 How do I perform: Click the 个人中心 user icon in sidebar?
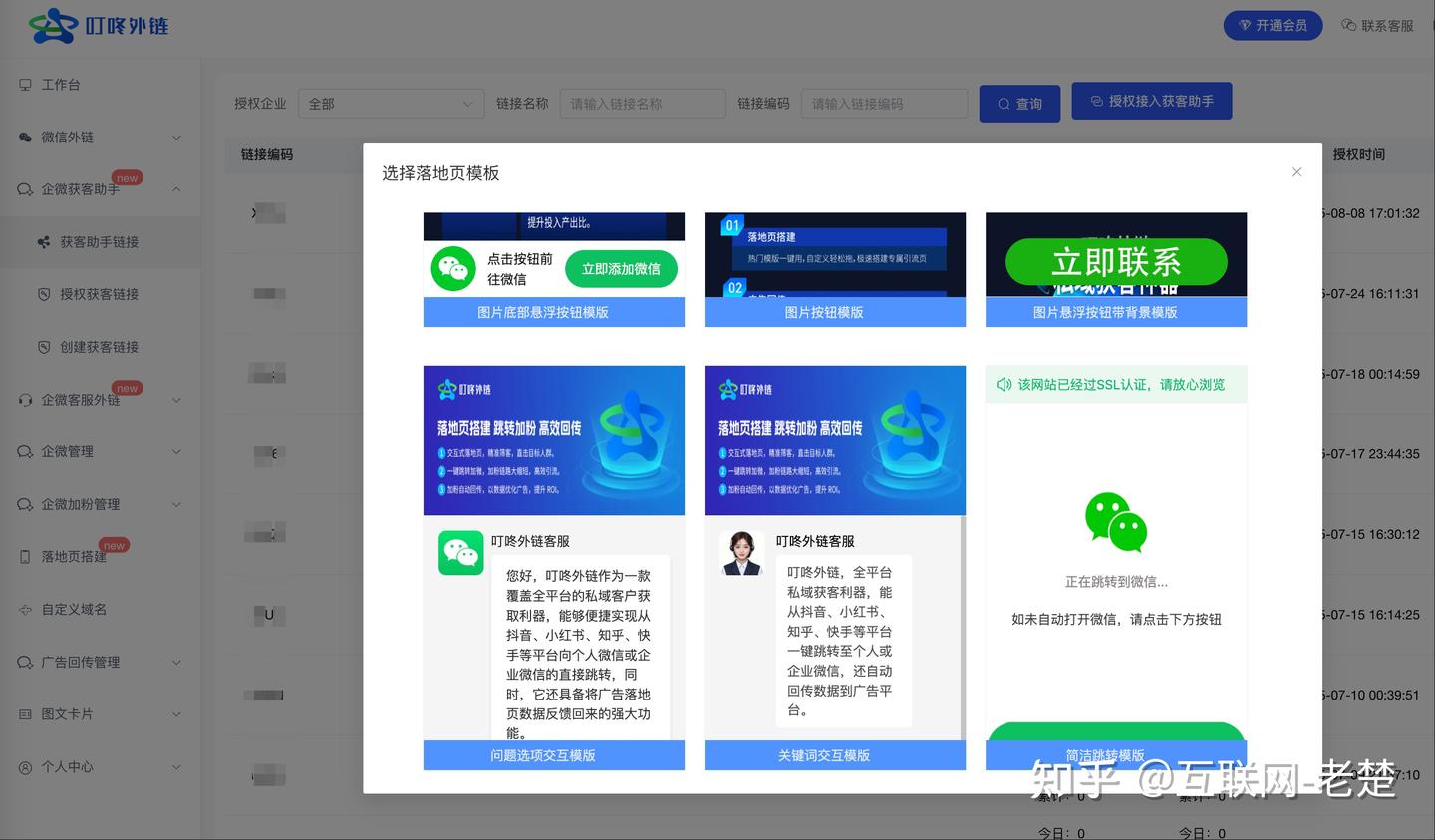pos(25,767)
